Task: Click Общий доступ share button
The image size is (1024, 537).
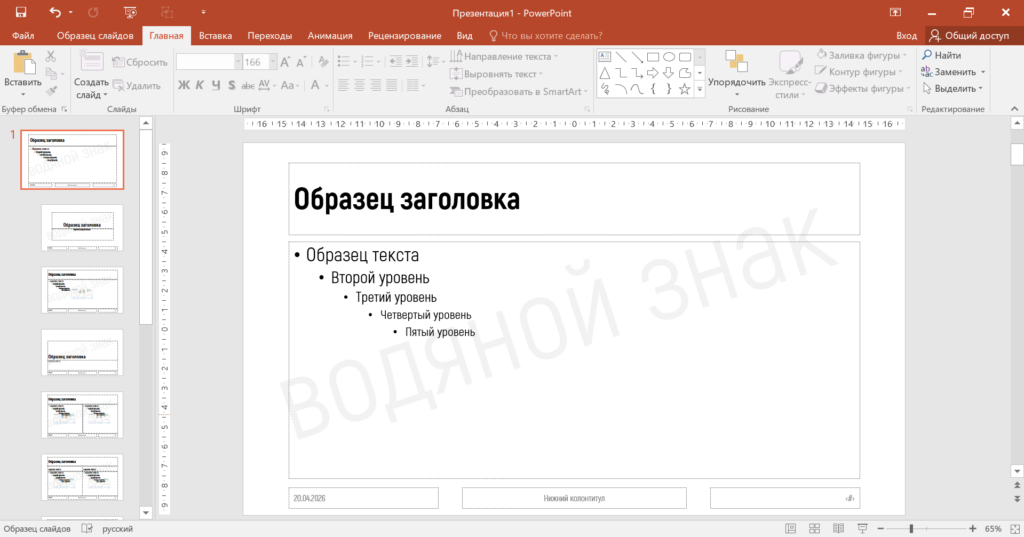Action: click(970, 35)
